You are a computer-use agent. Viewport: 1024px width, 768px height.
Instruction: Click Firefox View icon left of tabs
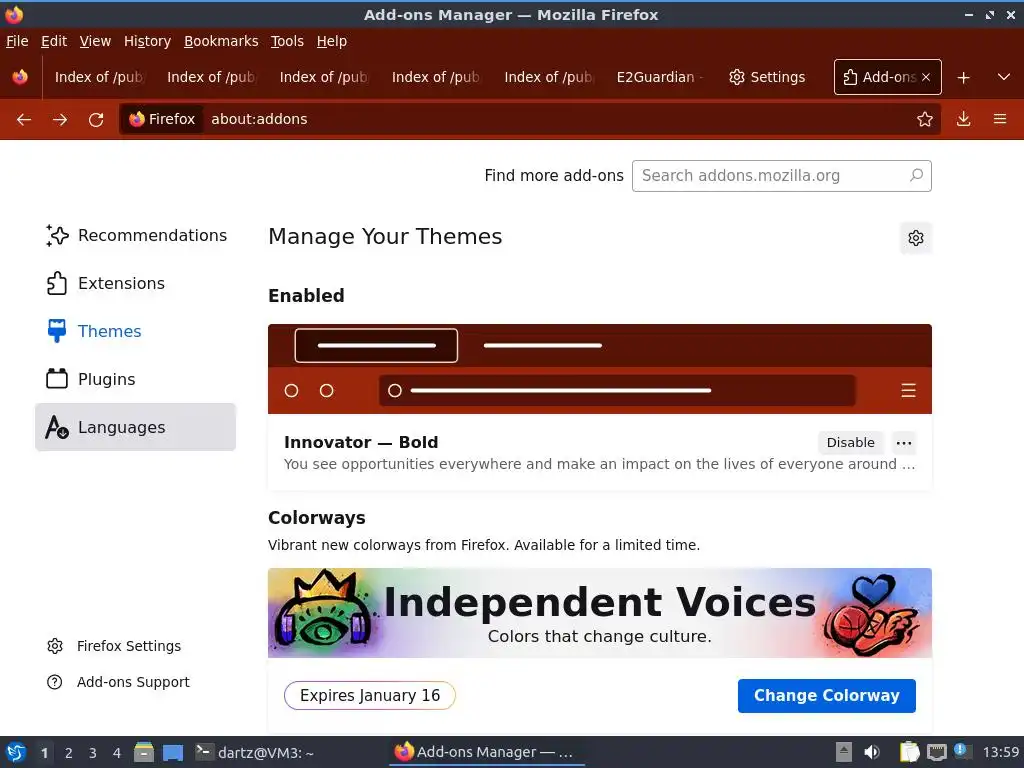point(20,77)
